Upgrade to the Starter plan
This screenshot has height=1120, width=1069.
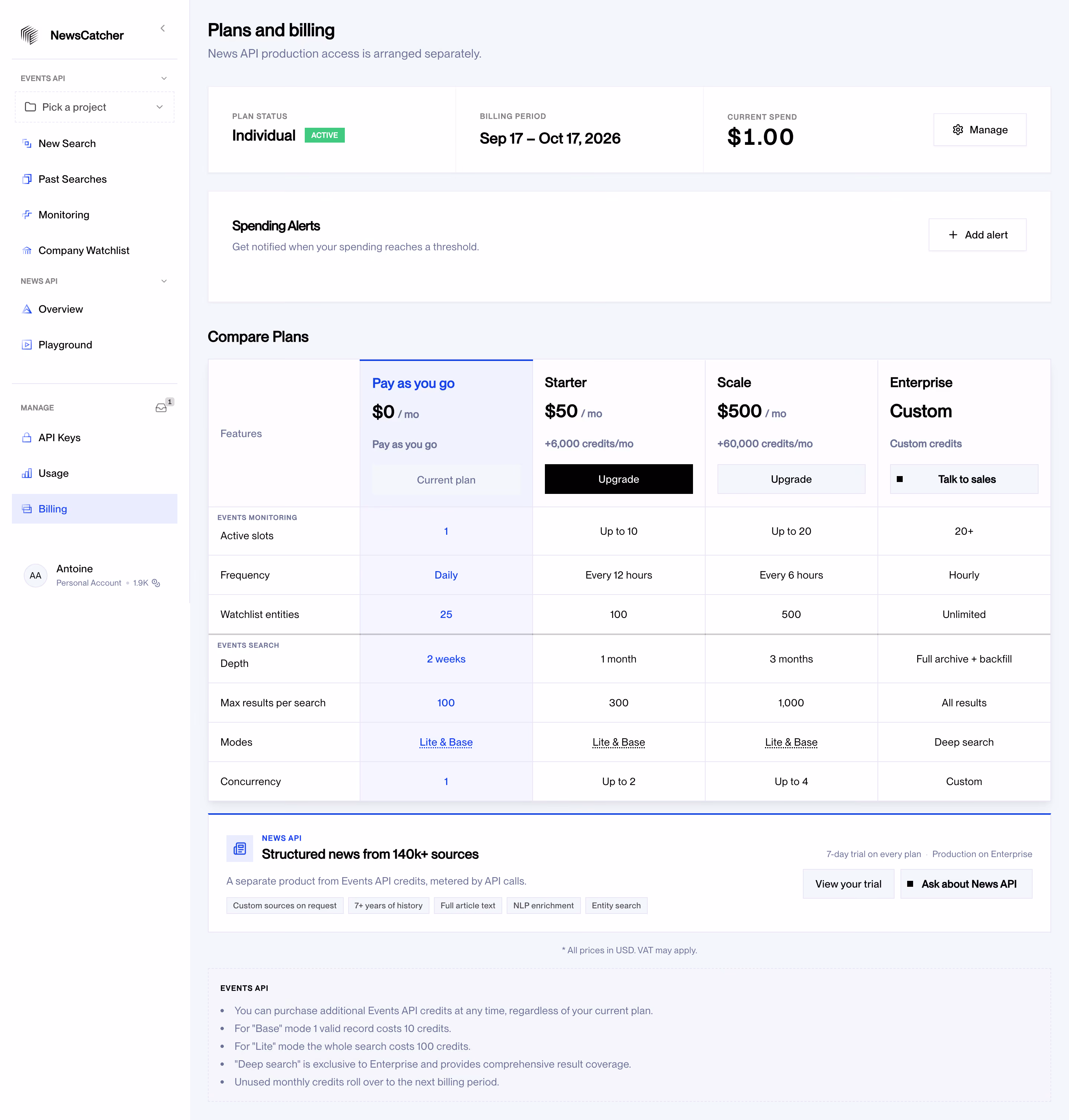coord(618,479)
